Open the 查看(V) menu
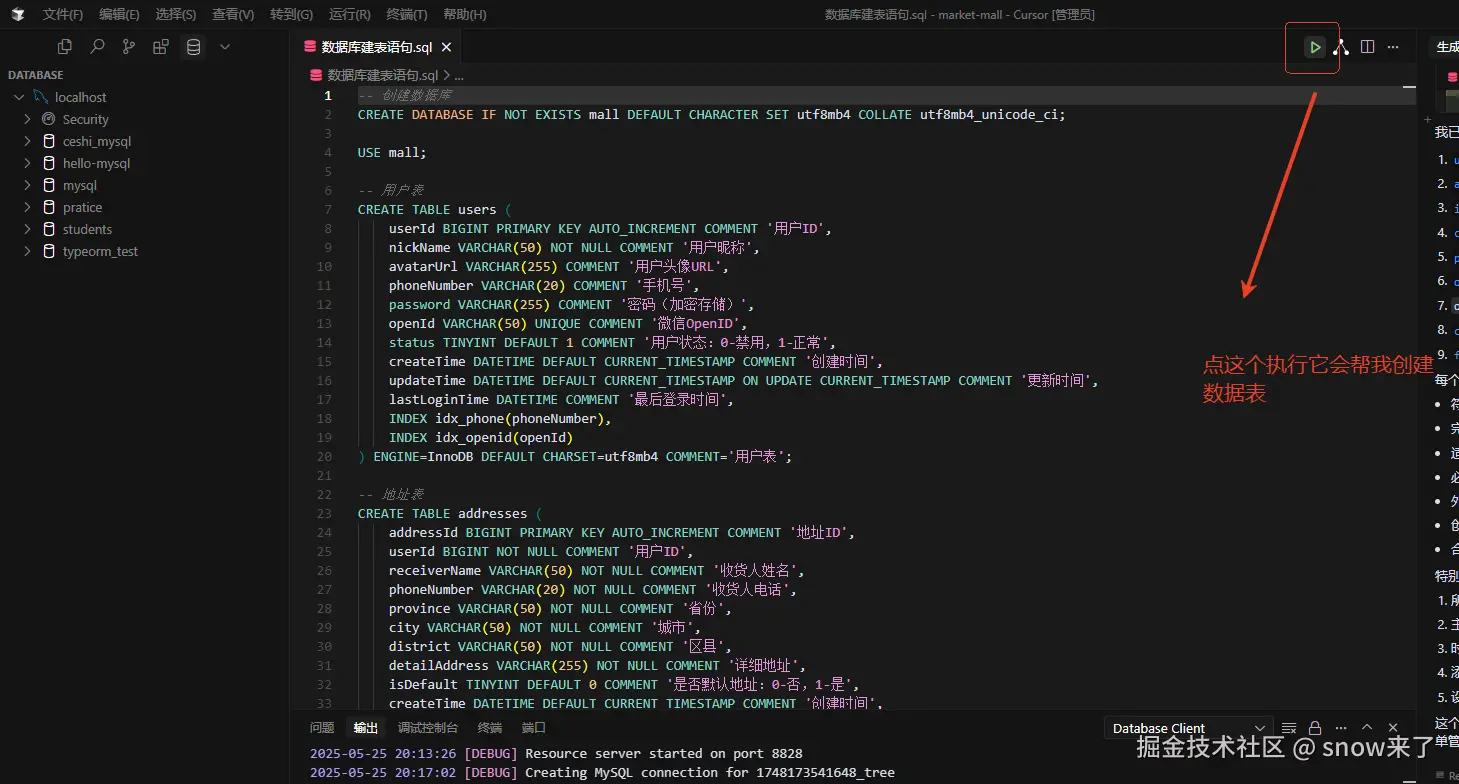1459x784 pixels. click(233, 14)
